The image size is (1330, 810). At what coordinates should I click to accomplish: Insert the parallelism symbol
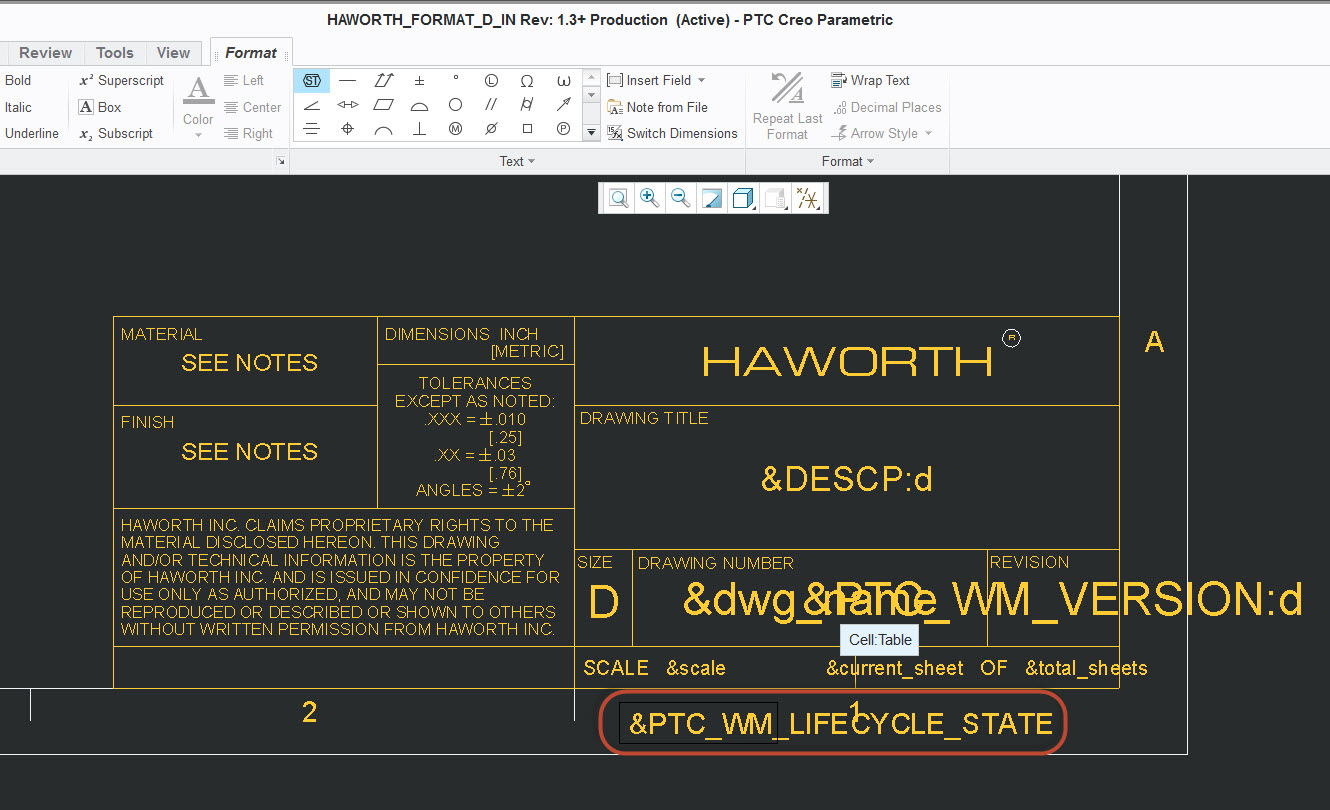[x=492, y=105]
